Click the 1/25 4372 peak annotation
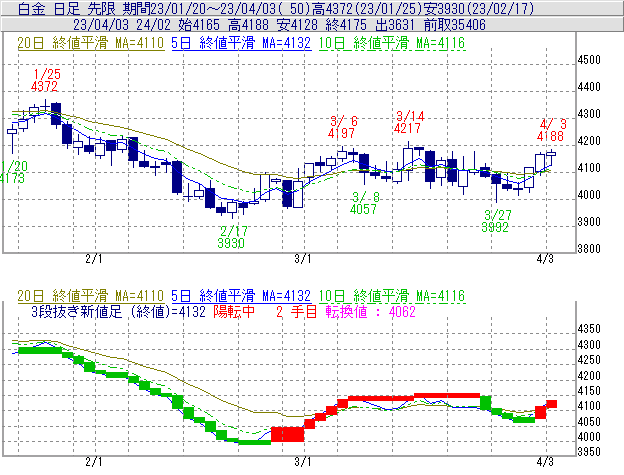 45,80
